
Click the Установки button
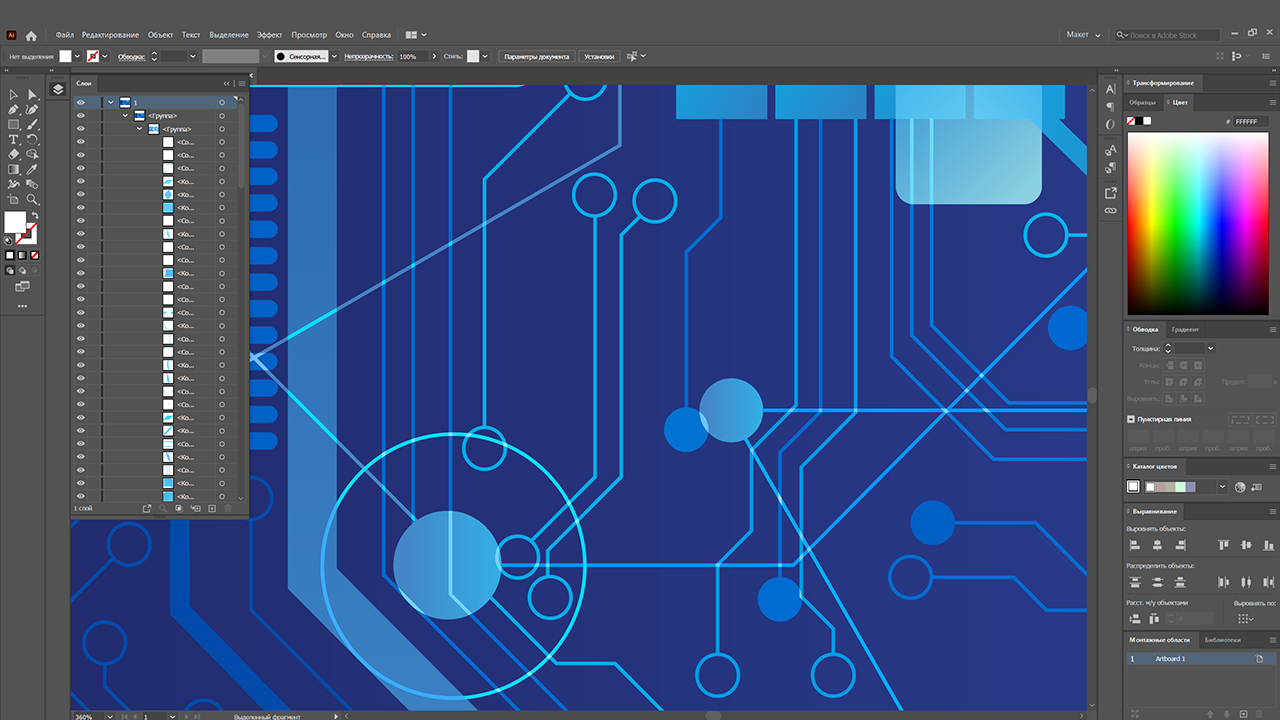tap(599, 57)
